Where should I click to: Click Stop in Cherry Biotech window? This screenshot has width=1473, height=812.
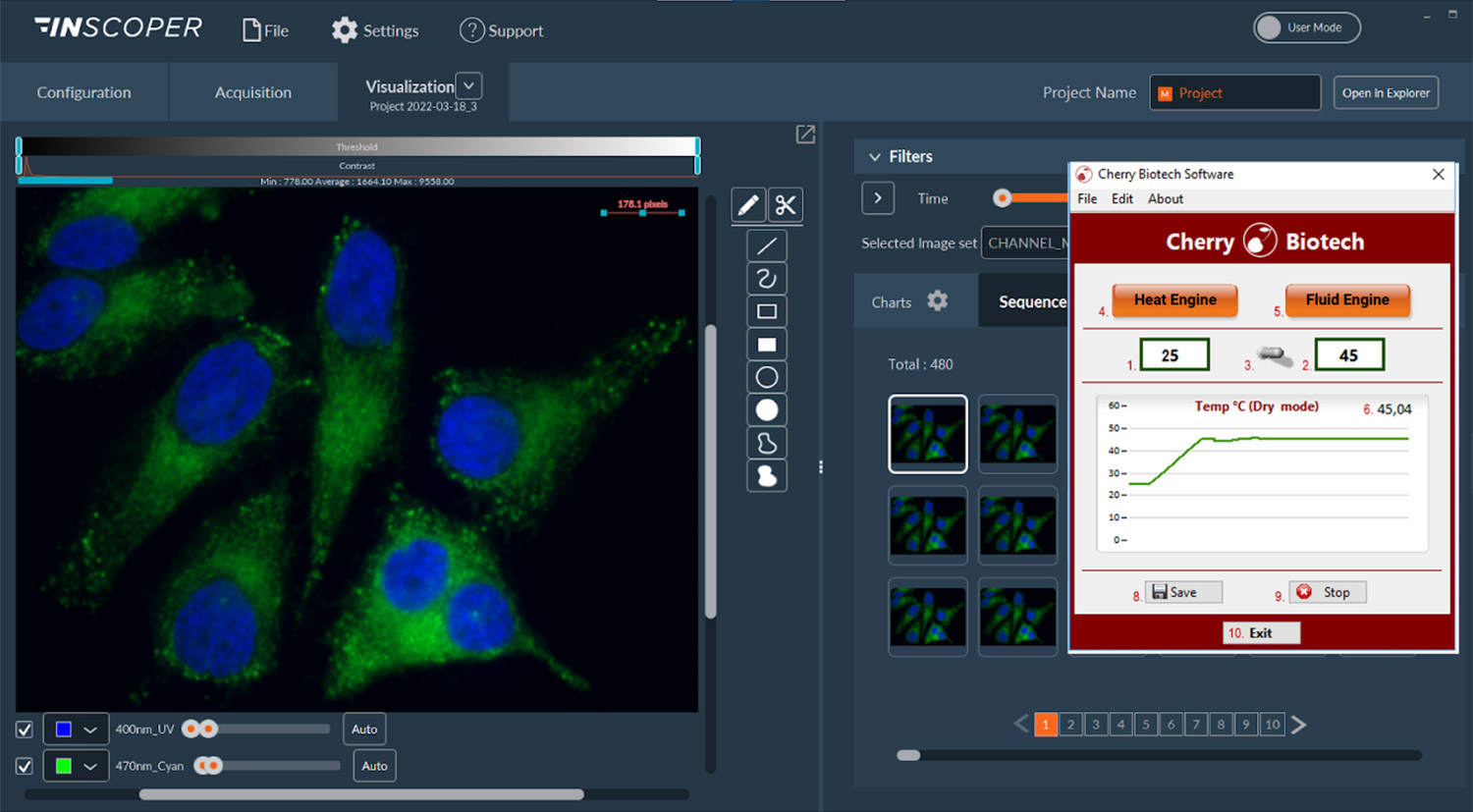[x=1328, y=592]
